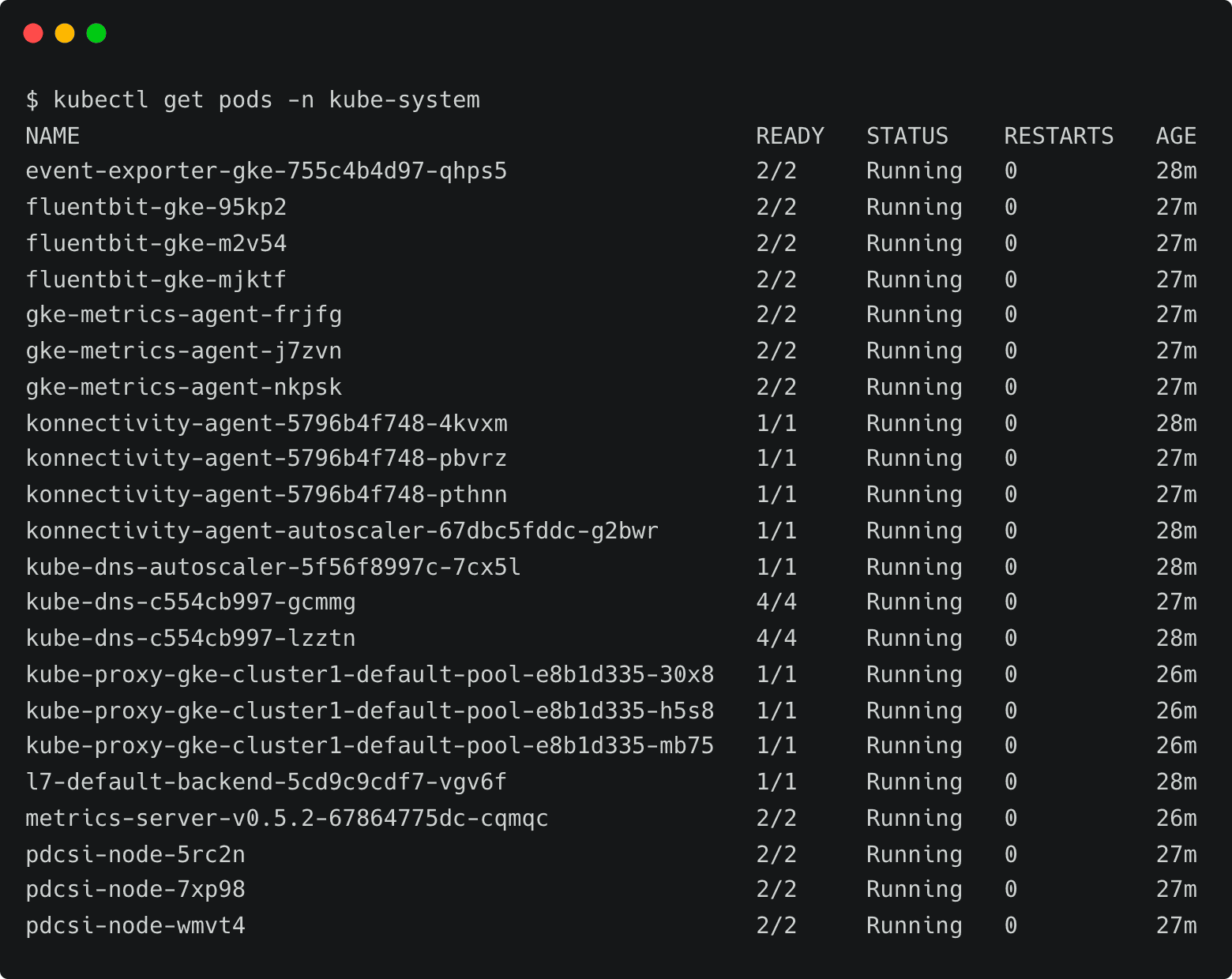Click the yellow minimize window button
This screenshot has height=979, width=1232.
(65, 33)
